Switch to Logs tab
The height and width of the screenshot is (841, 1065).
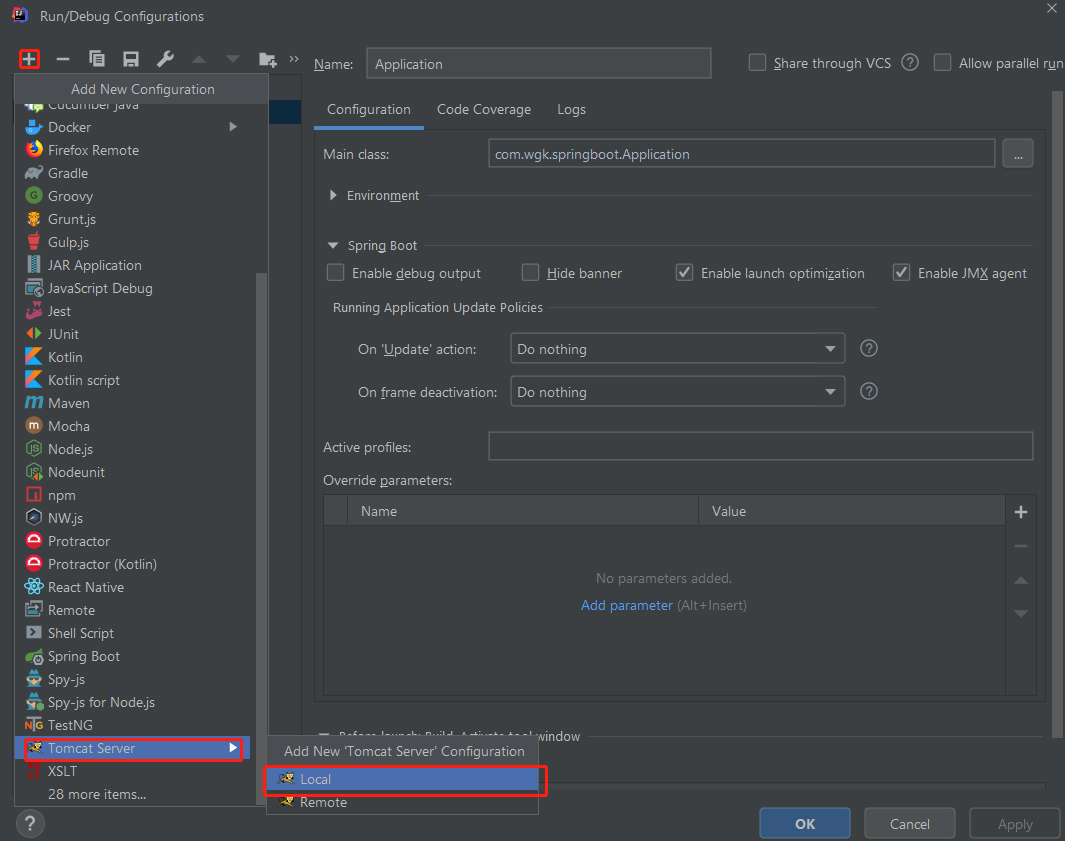click(571, 109)
